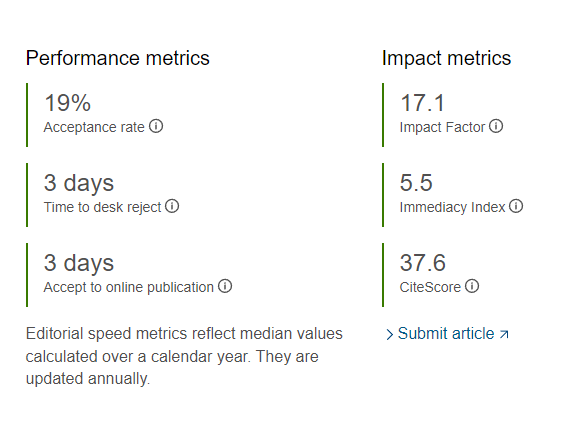Viewport: 573px width, 433px height.
Task: Click the Accept to online publication label
Action: [129, 287]
